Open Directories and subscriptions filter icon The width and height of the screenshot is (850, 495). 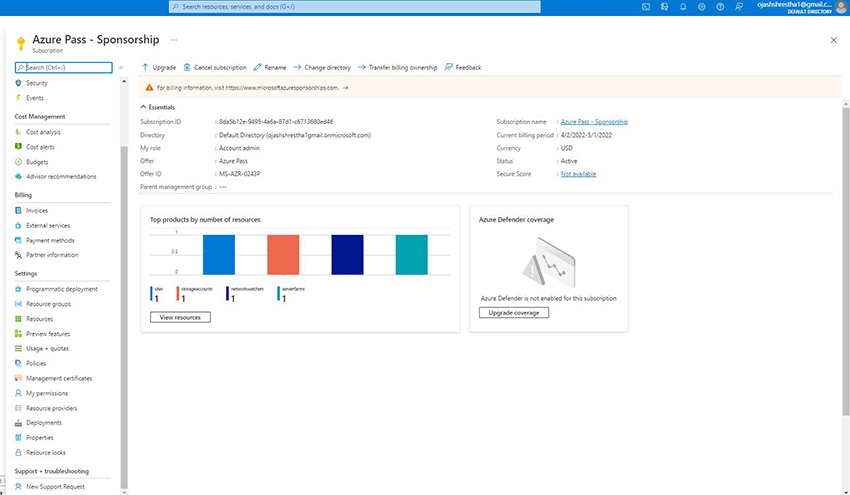664,7
